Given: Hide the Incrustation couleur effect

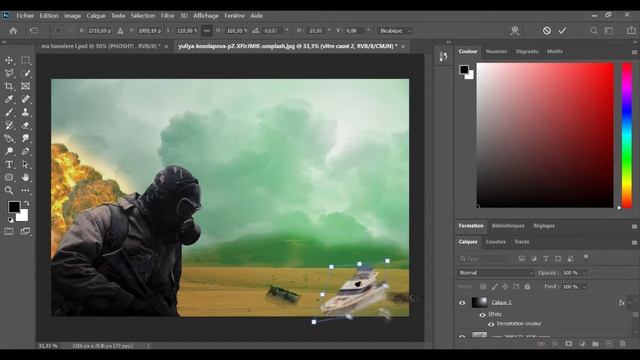Looking at the screenshot, I should (x=491, y=324).
